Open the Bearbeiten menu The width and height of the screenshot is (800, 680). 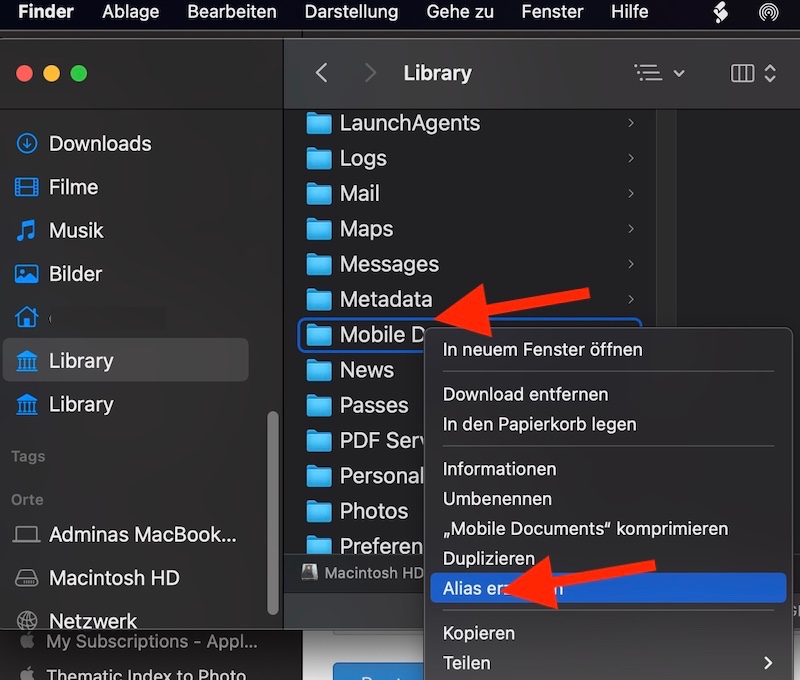click(232, 12)
